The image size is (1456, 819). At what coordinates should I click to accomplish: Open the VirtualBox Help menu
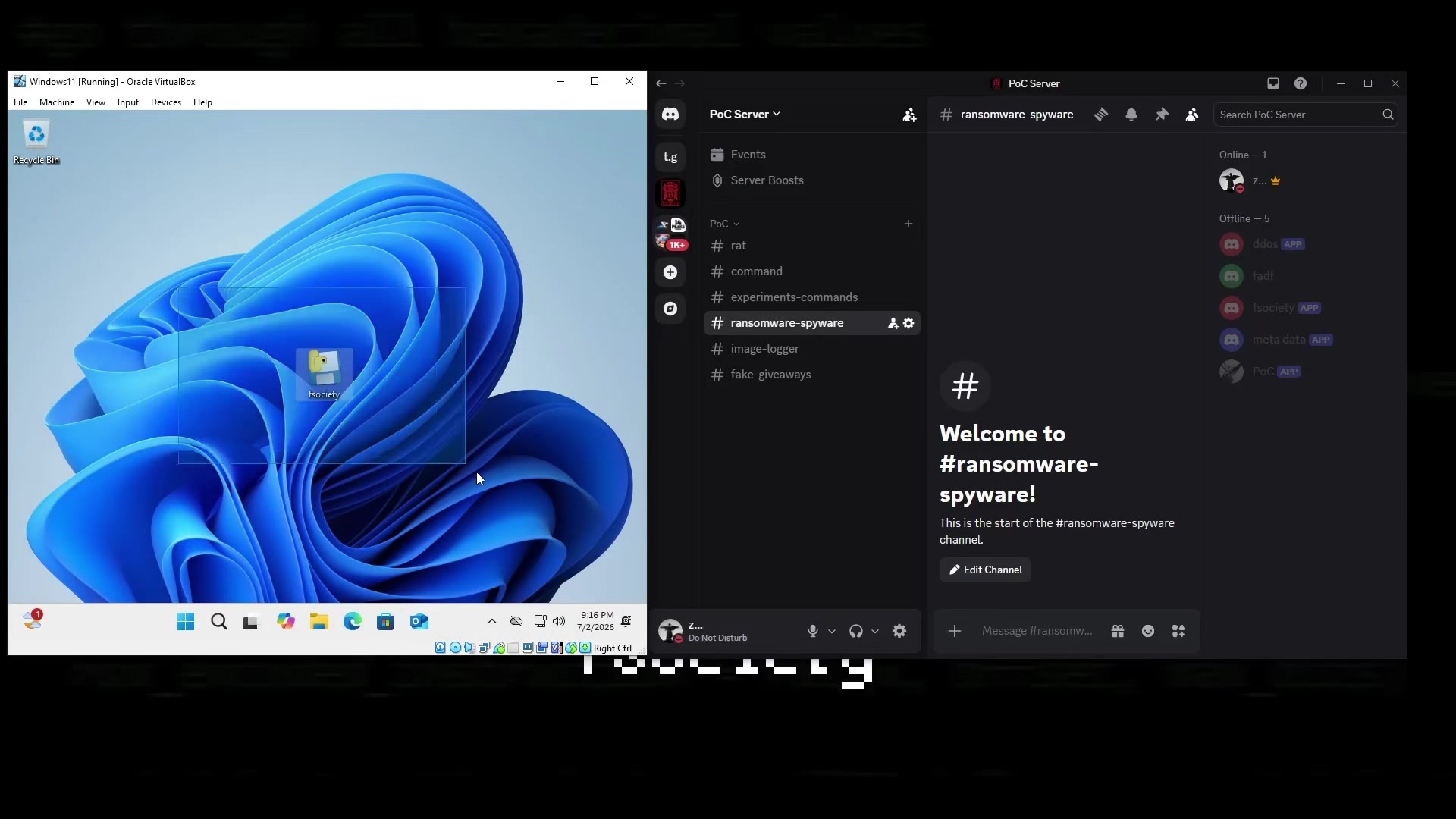click(202, 102)
